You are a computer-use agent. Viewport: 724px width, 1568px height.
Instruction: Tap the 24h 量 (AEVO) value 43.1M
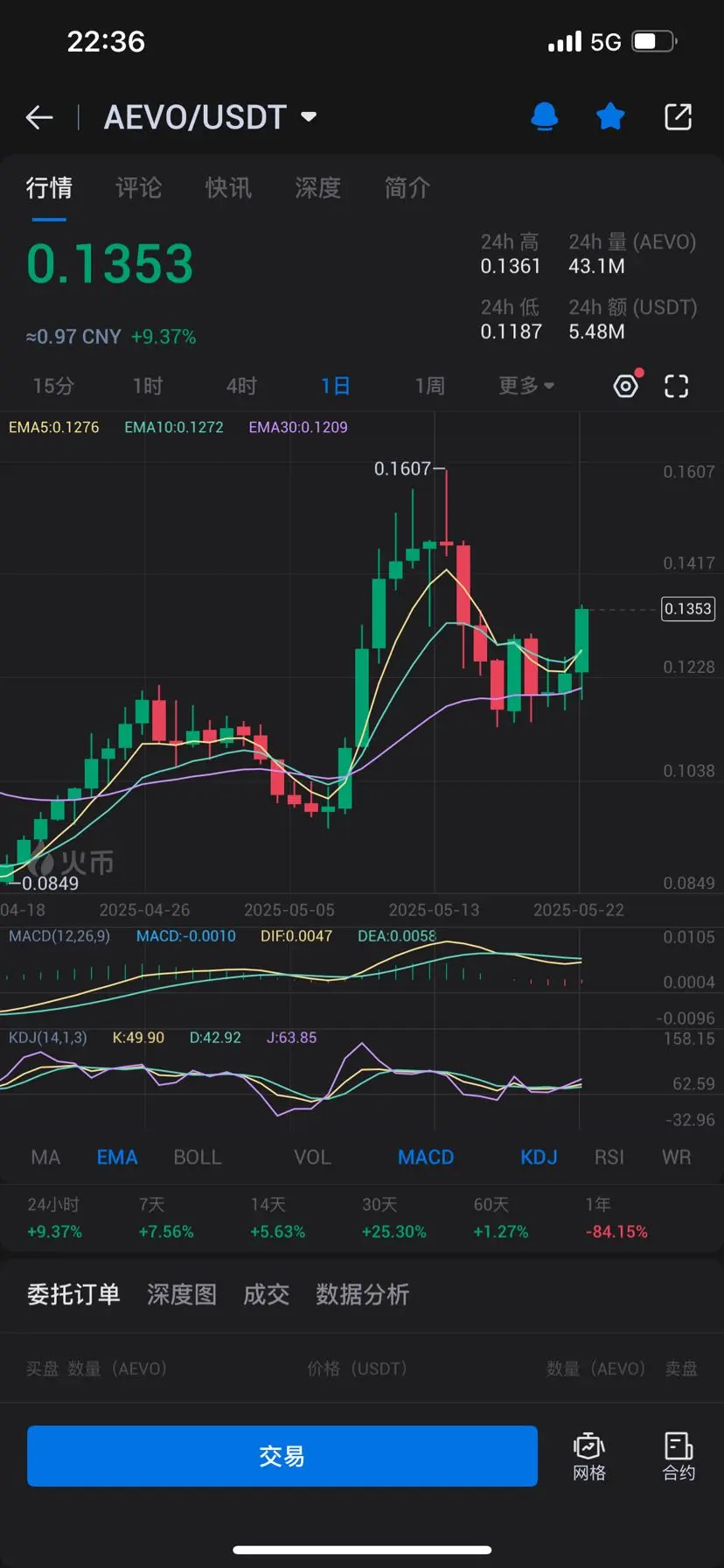tap(596, 266)
